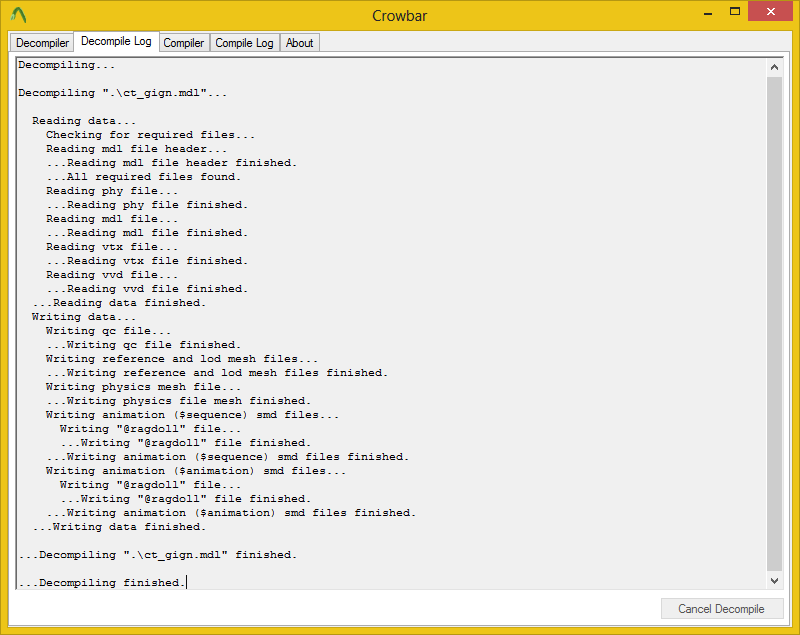Click the "Writing data..." log line
The height and width of the screenshot is (635, 800).
pos(84,317)
